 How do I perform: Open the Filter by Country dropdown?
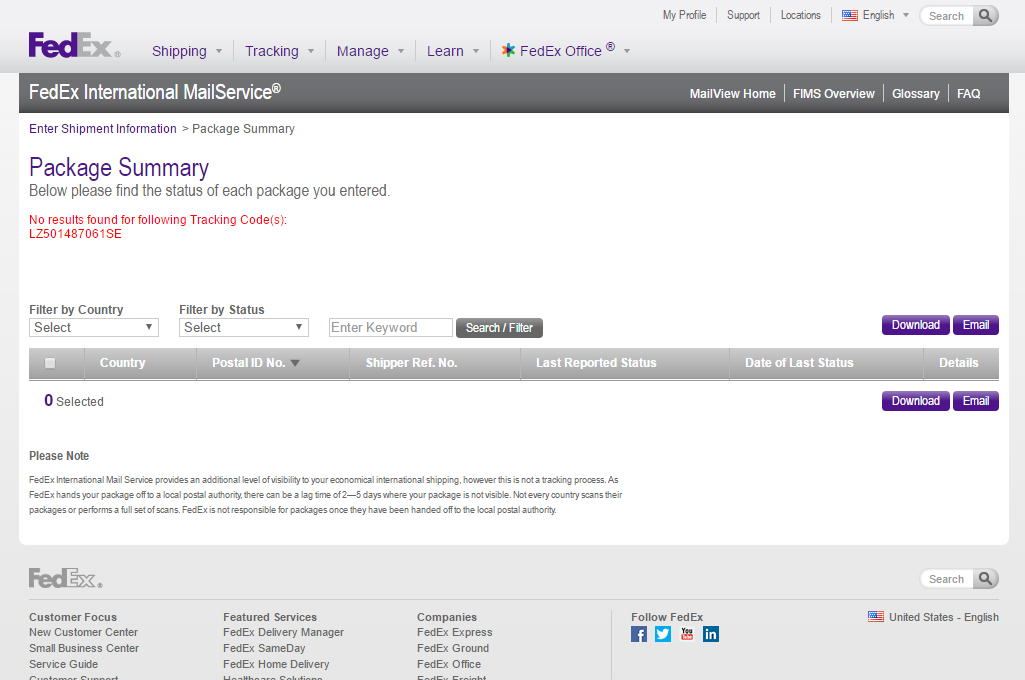[x=94, y=327]
